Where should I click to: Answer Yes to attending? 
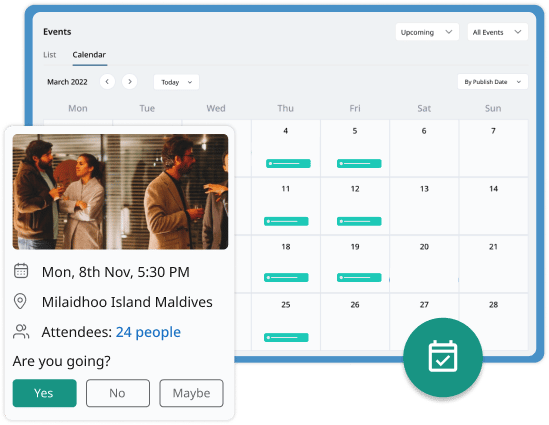pos(44,393)
